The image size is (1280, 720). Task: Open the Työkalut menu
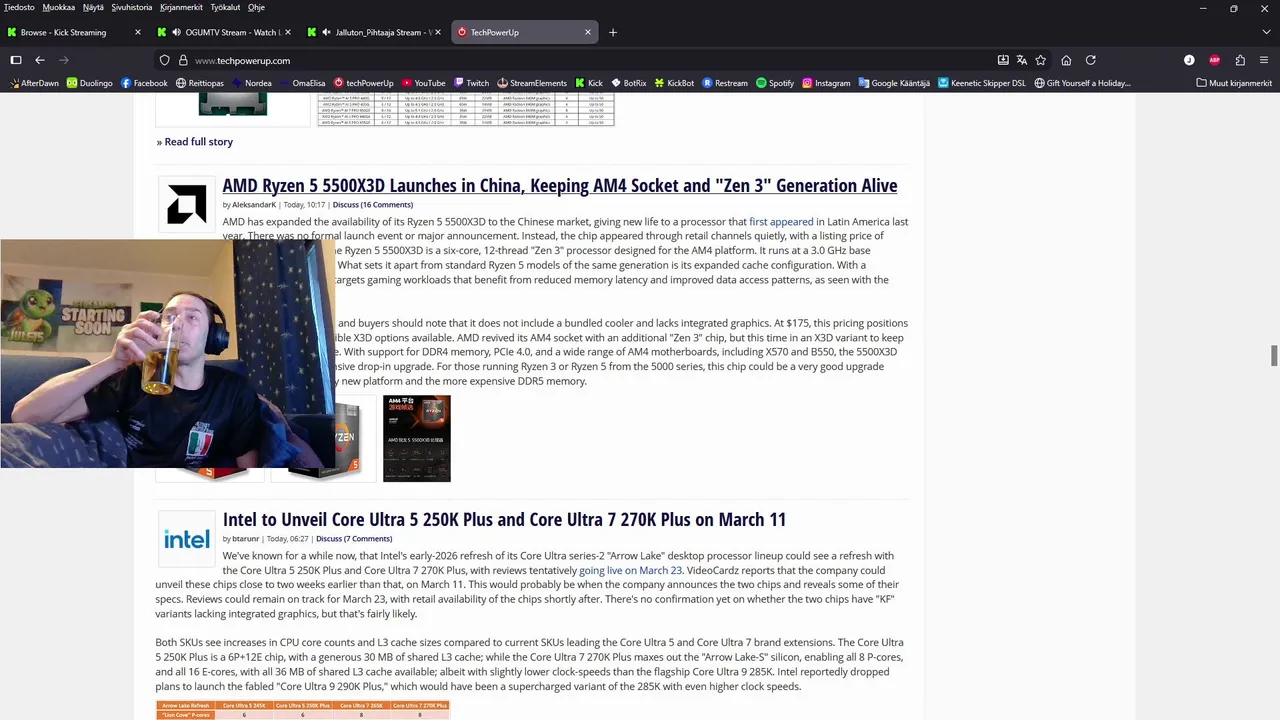coord(225,7)
